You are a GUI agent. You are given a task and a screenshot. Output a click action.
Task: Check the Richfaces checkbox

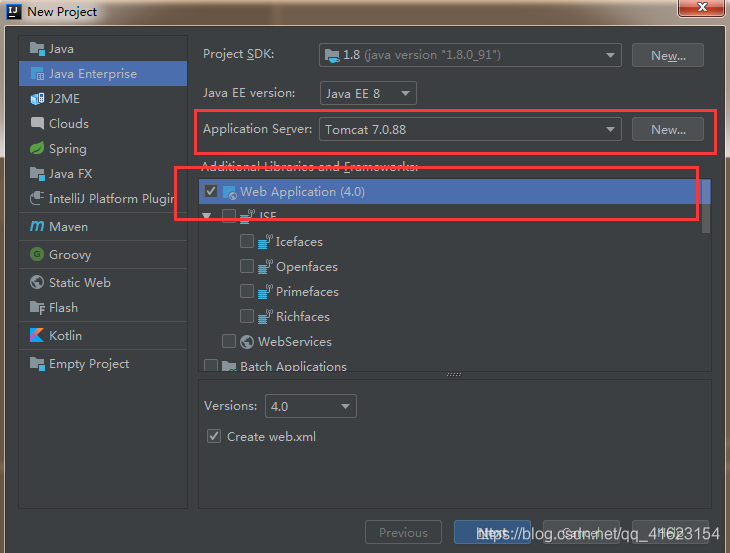coord(247,316)
